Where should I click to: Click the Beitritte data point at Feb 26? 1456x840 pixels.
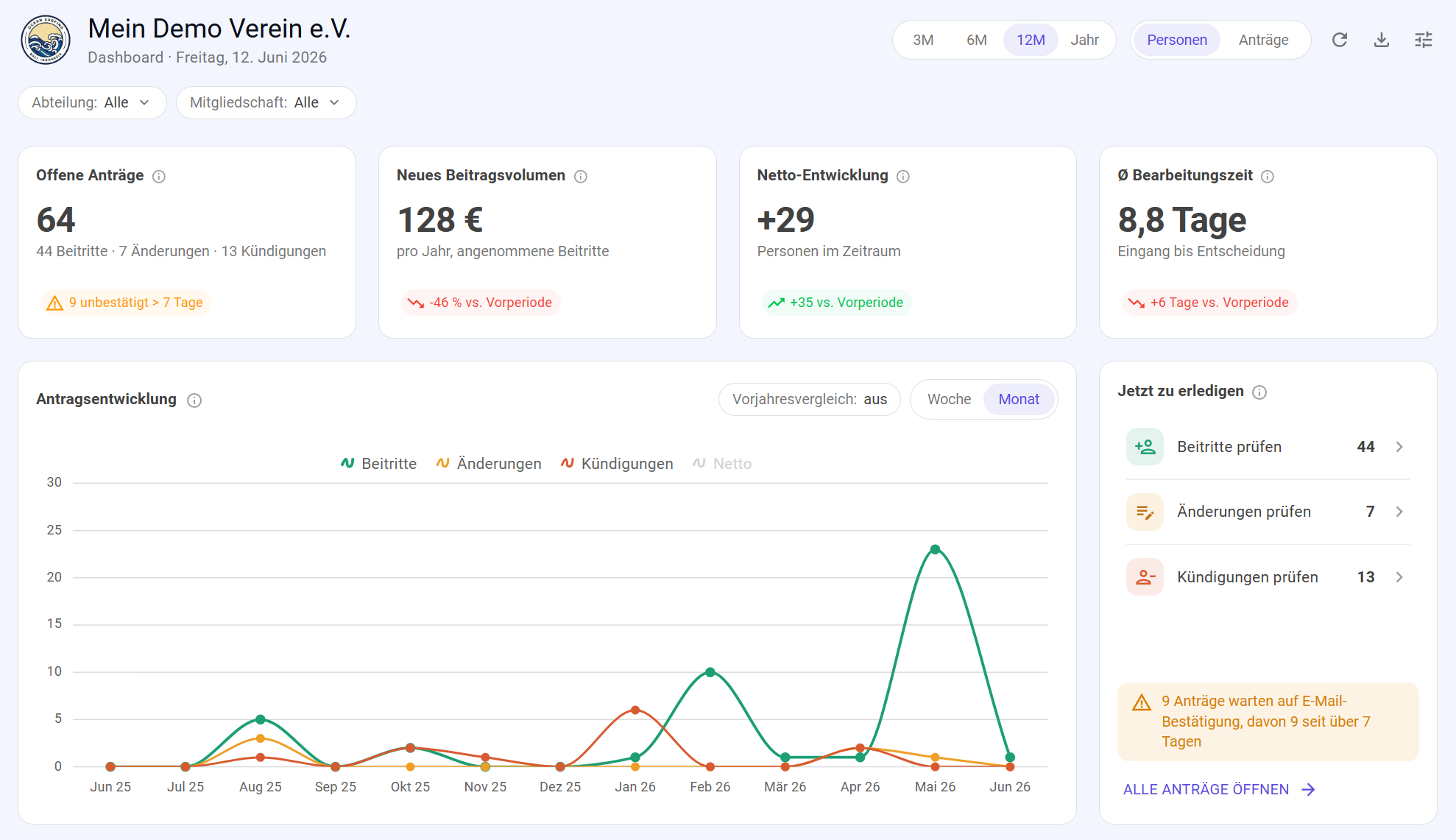point(710,672)
